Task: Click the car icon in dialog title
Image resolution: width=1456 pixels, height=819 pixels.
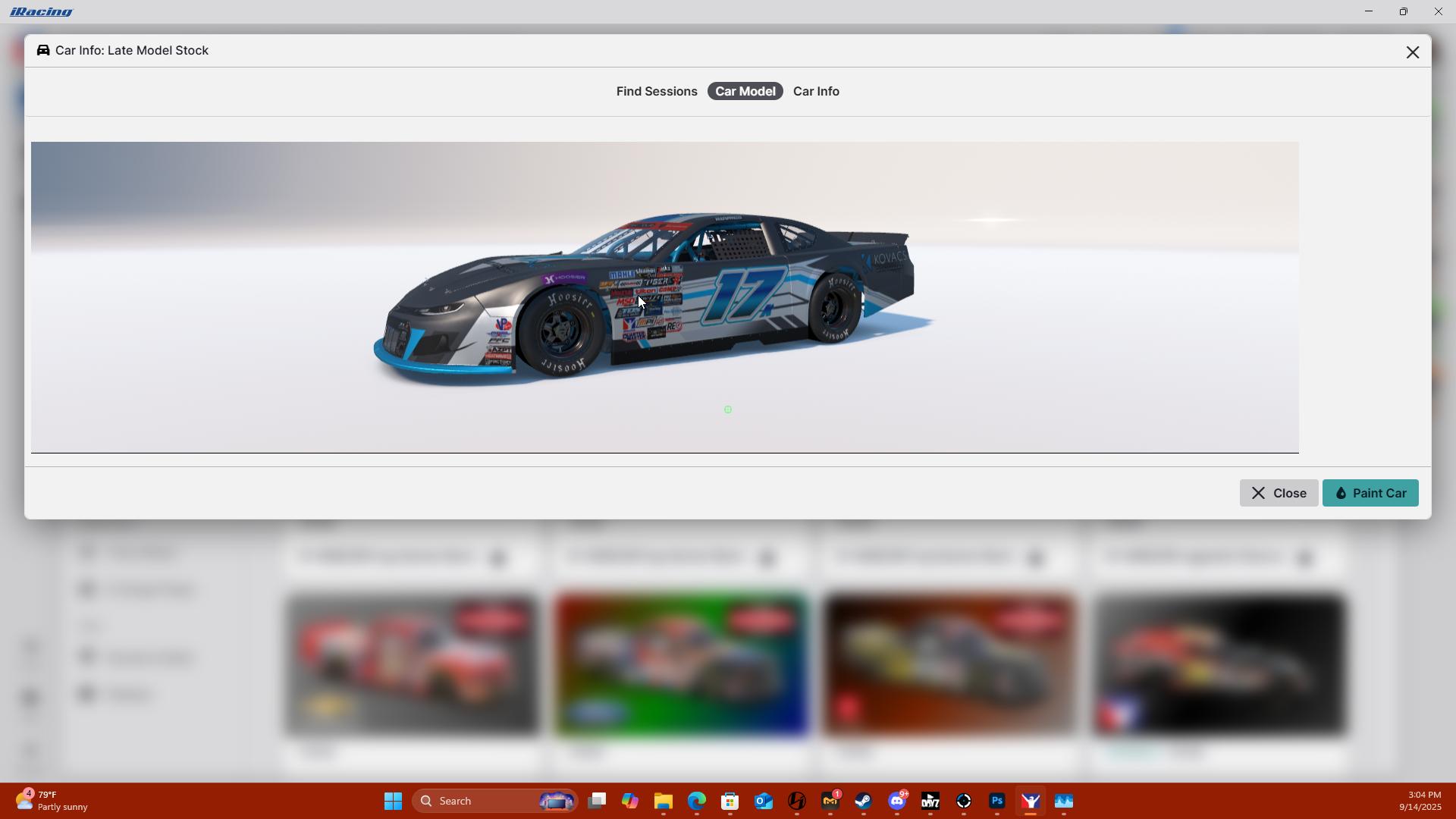Action: (x=43, y=50)
